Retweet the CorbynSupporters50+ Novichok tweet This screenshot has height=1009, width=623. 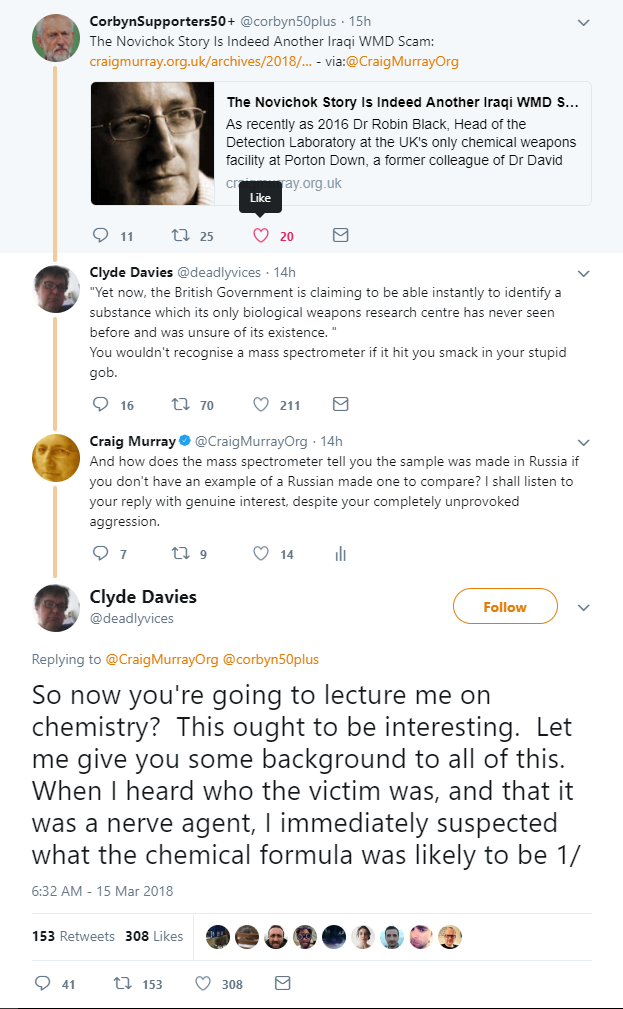180,236
